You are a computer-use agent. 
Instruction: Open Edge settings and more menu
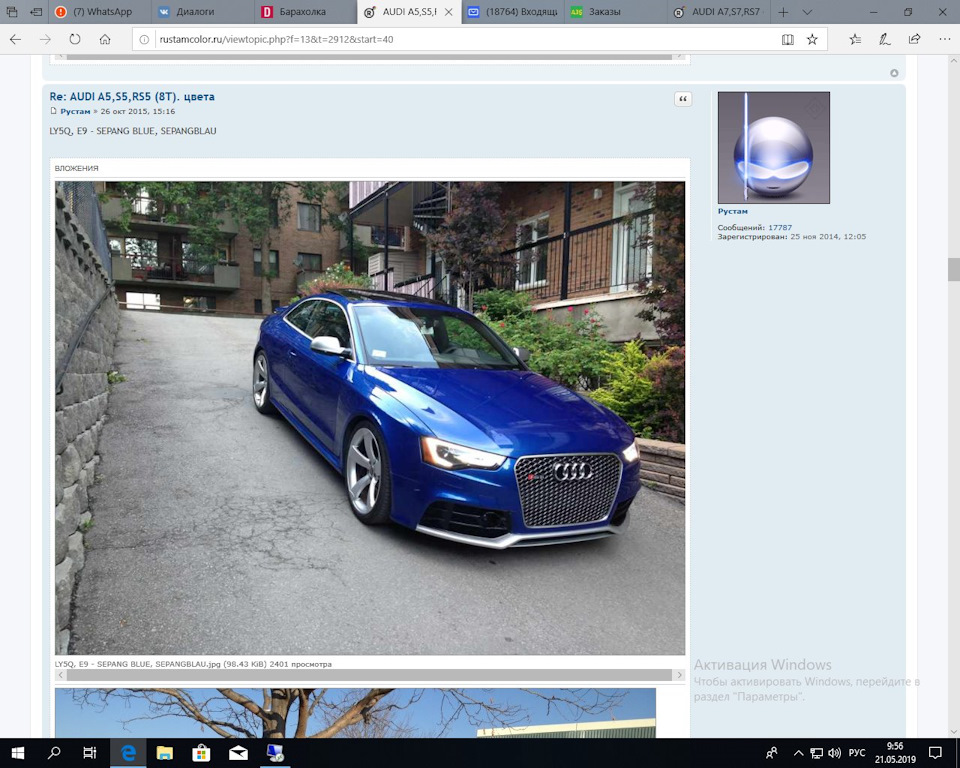944,39
